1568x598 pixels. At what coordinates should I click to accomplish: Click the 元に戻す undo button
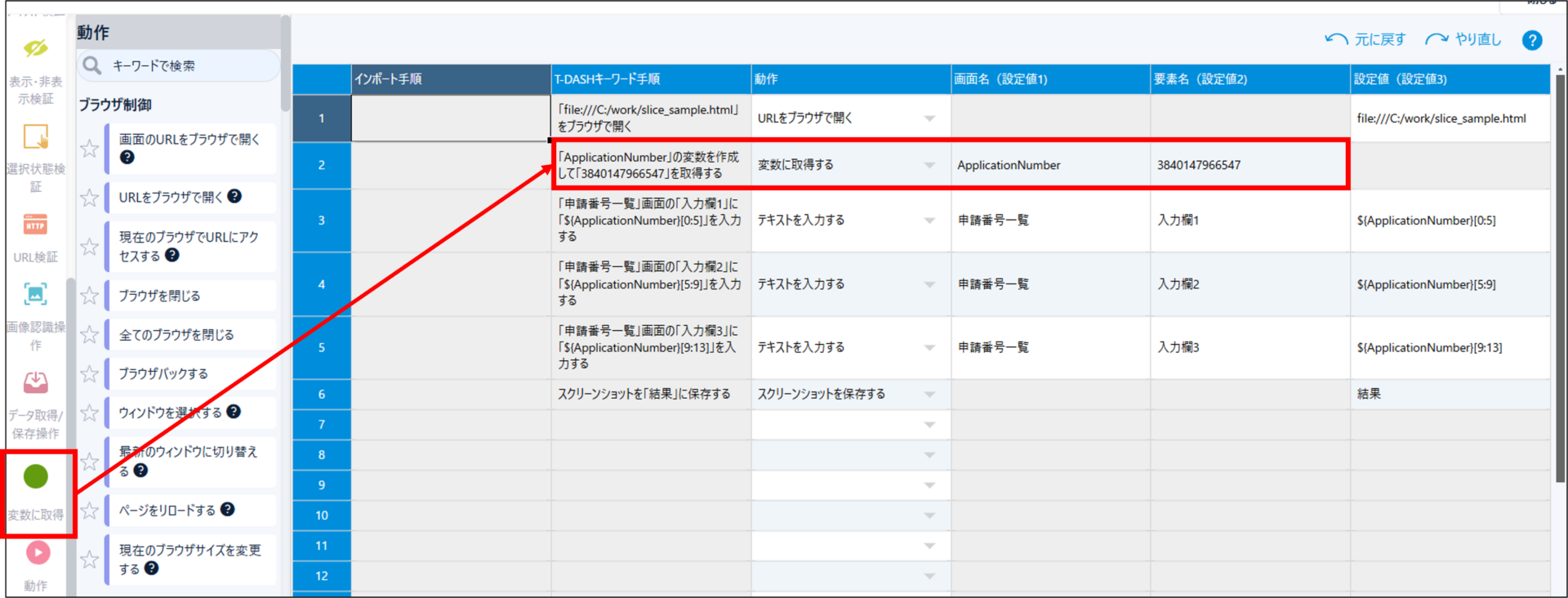1365,39
